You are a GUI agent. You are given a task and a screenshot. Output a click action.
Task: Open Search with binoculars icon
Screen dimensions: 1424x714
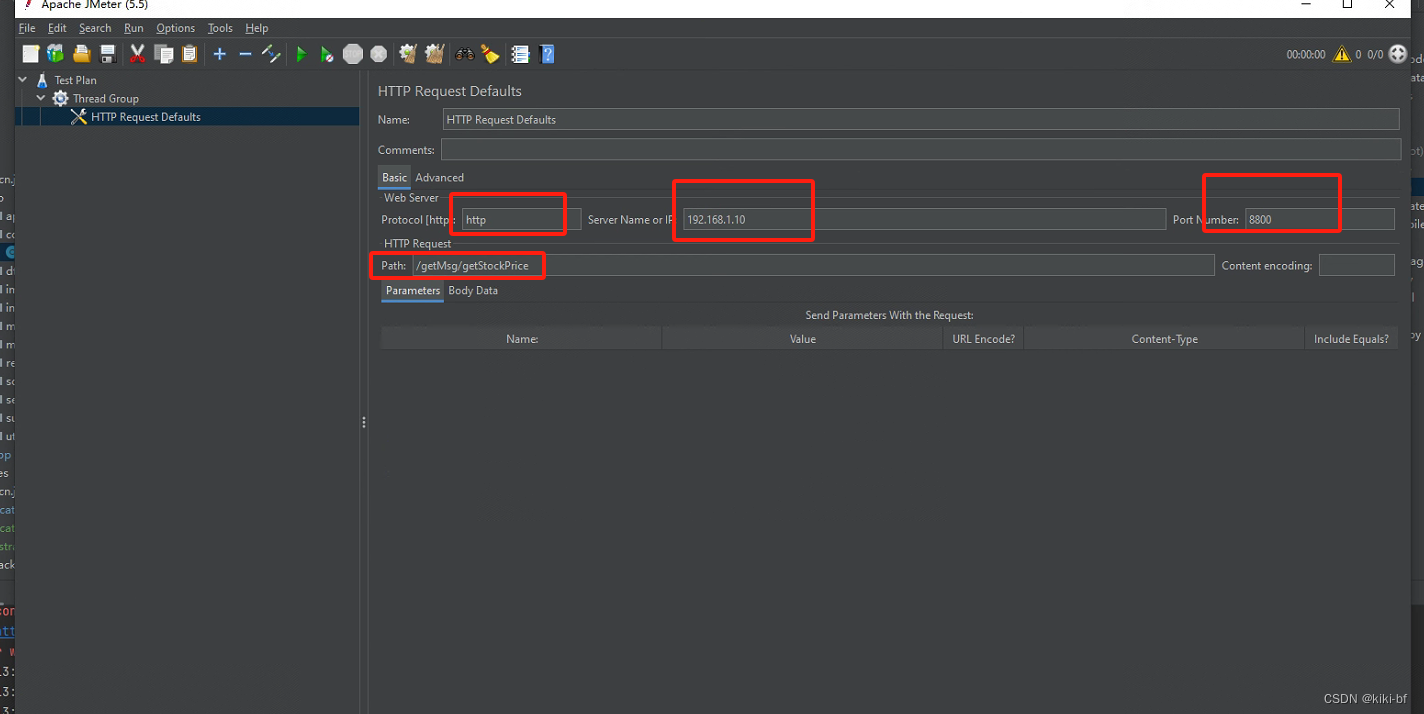click(465, 54)
